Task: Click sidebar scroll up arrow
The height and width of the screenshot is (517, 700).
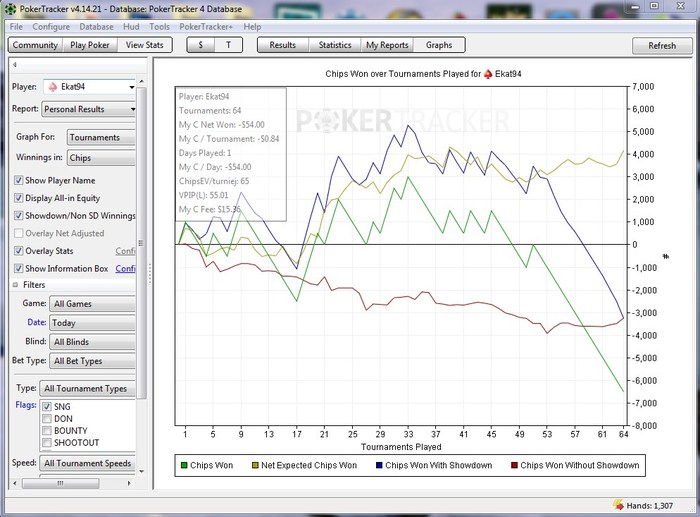Action: (x=142, y=81)
